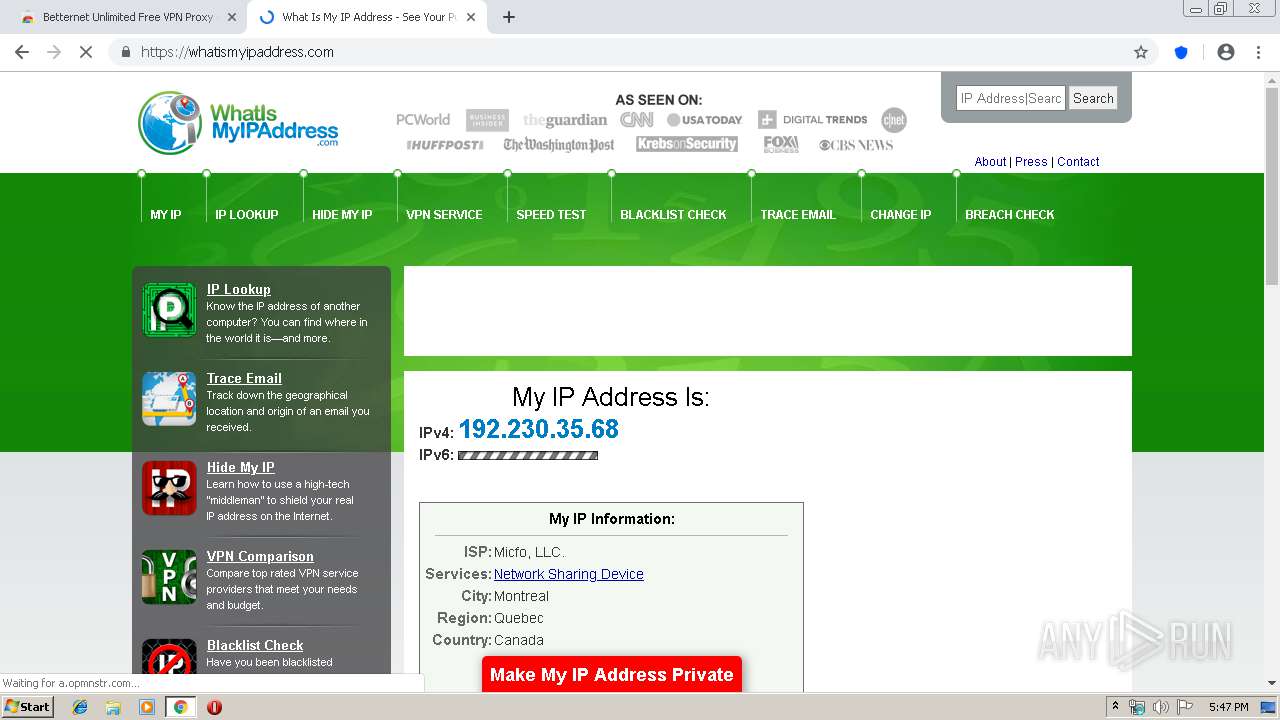Click the About link
The width and height of the screenshot is (1280, 720).
990,161
